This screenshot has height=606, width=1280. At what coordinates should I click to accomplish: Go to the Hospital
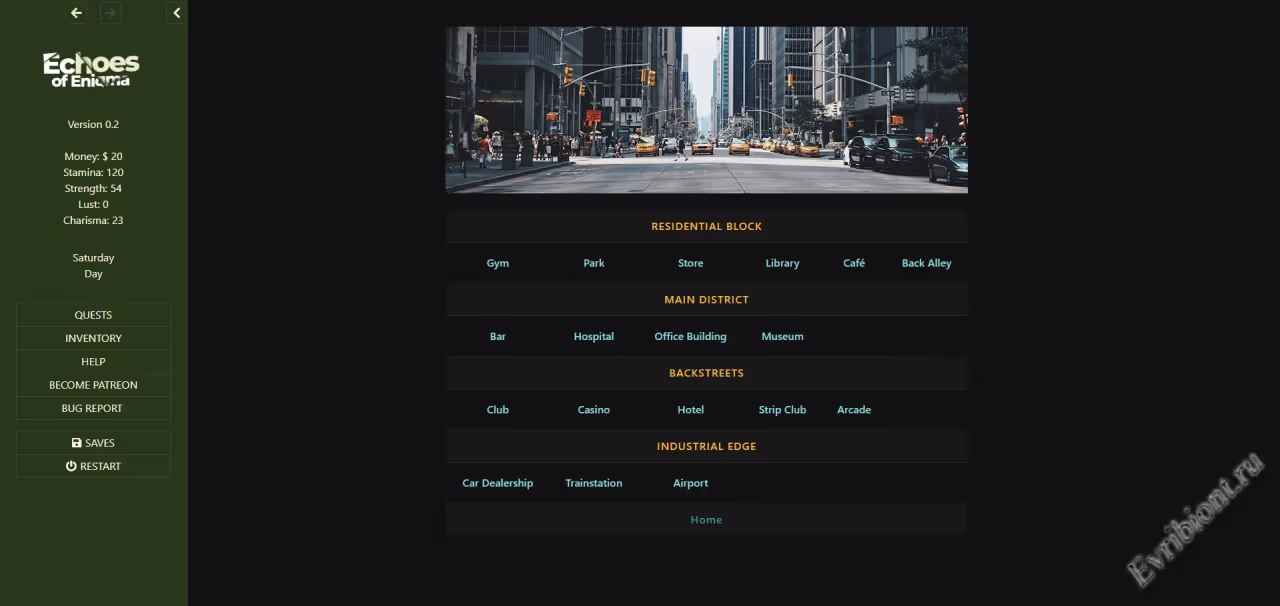pos(593,337)
